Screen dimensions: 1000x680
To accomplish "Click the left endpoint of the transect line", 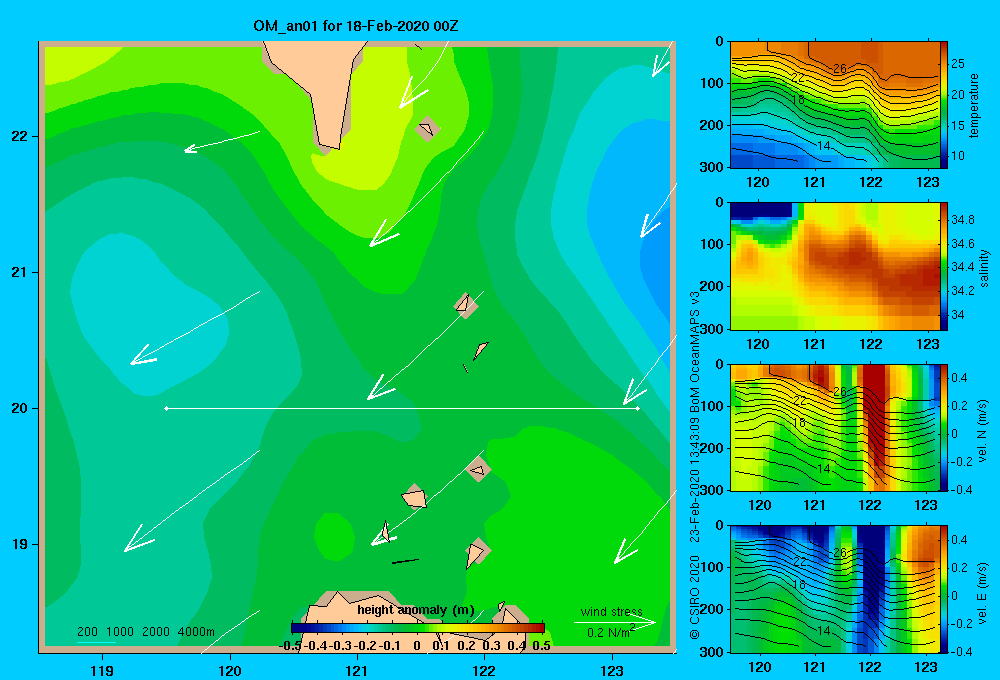I will (x=166, y=408).
